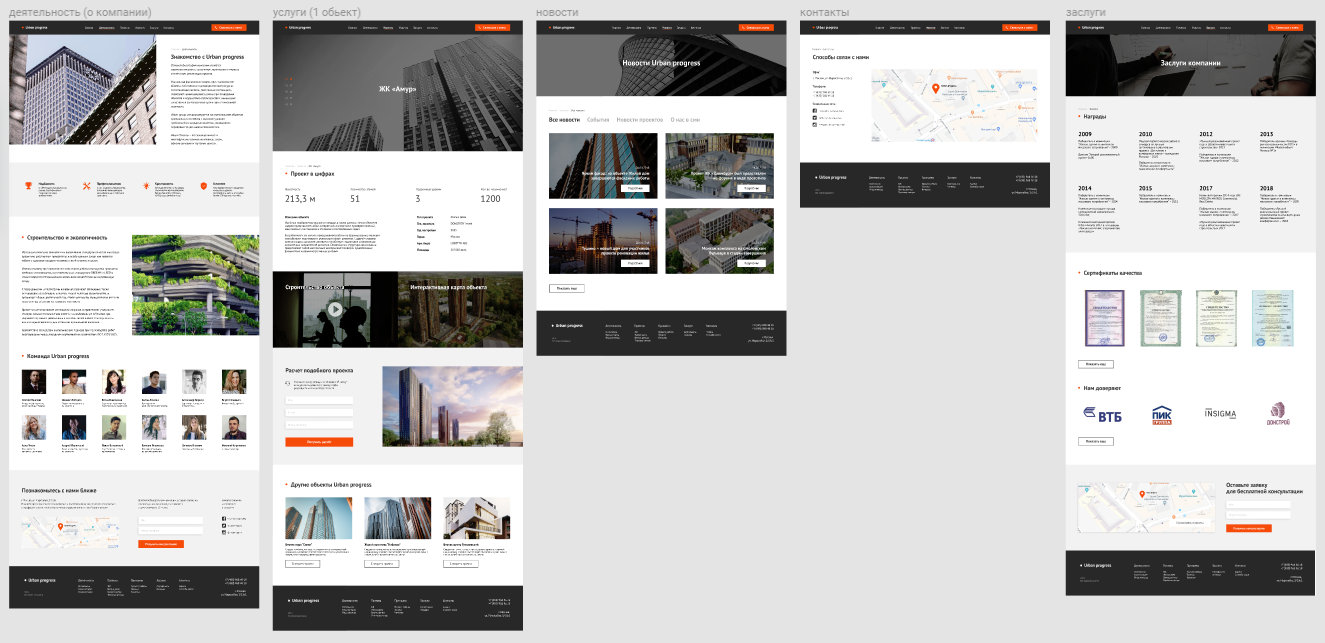Click the ПИК Группа partner logo
The image size is (1325, 643).
pyautogui.click(x=1162, y=413)
